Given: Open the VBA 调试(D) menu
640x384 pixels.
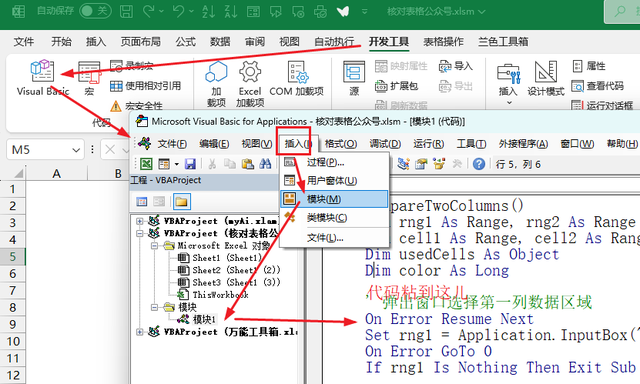Looking at the screenshot, I should click(385, 144).
